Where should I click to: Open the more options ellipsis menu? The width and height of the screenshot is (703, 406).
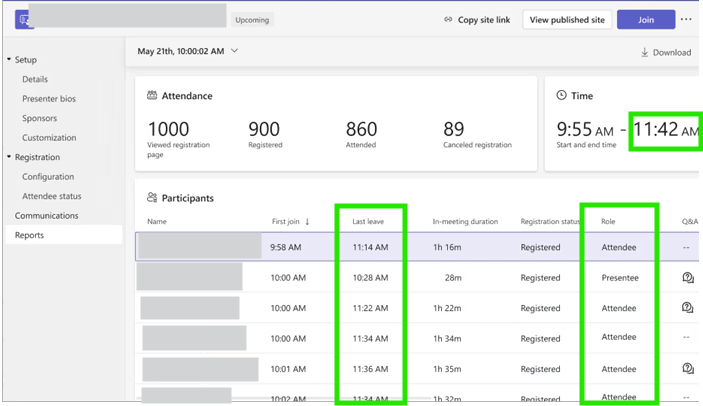pyautogui.click(x=686, y=19)
